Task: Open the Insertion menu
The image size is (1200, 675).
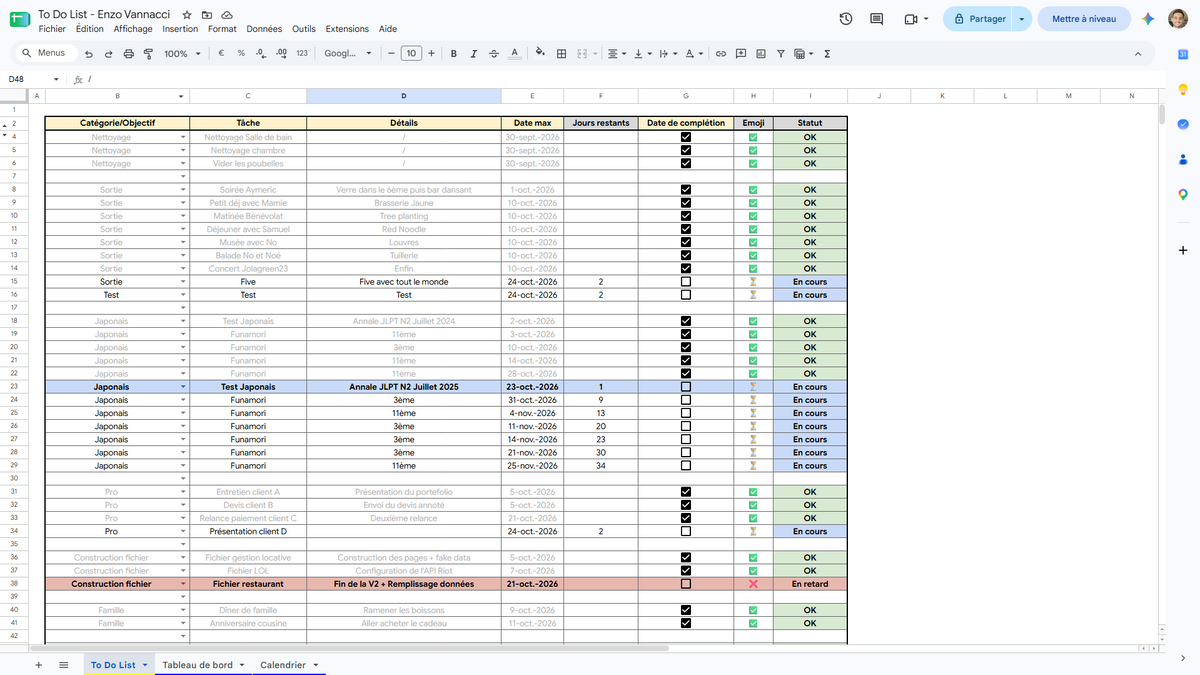Action: [x=181, y=29]
